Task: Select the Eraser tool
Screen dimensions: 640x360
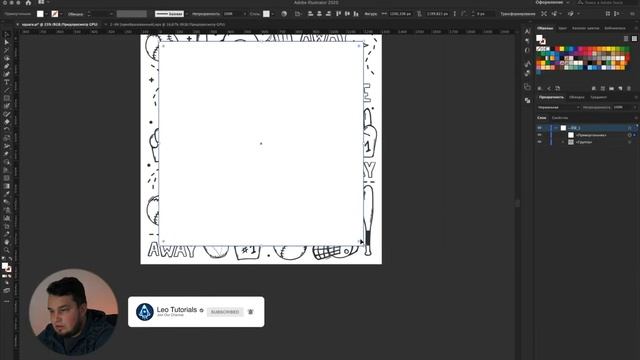Action: pyautogui.click(x=7, y=122)
